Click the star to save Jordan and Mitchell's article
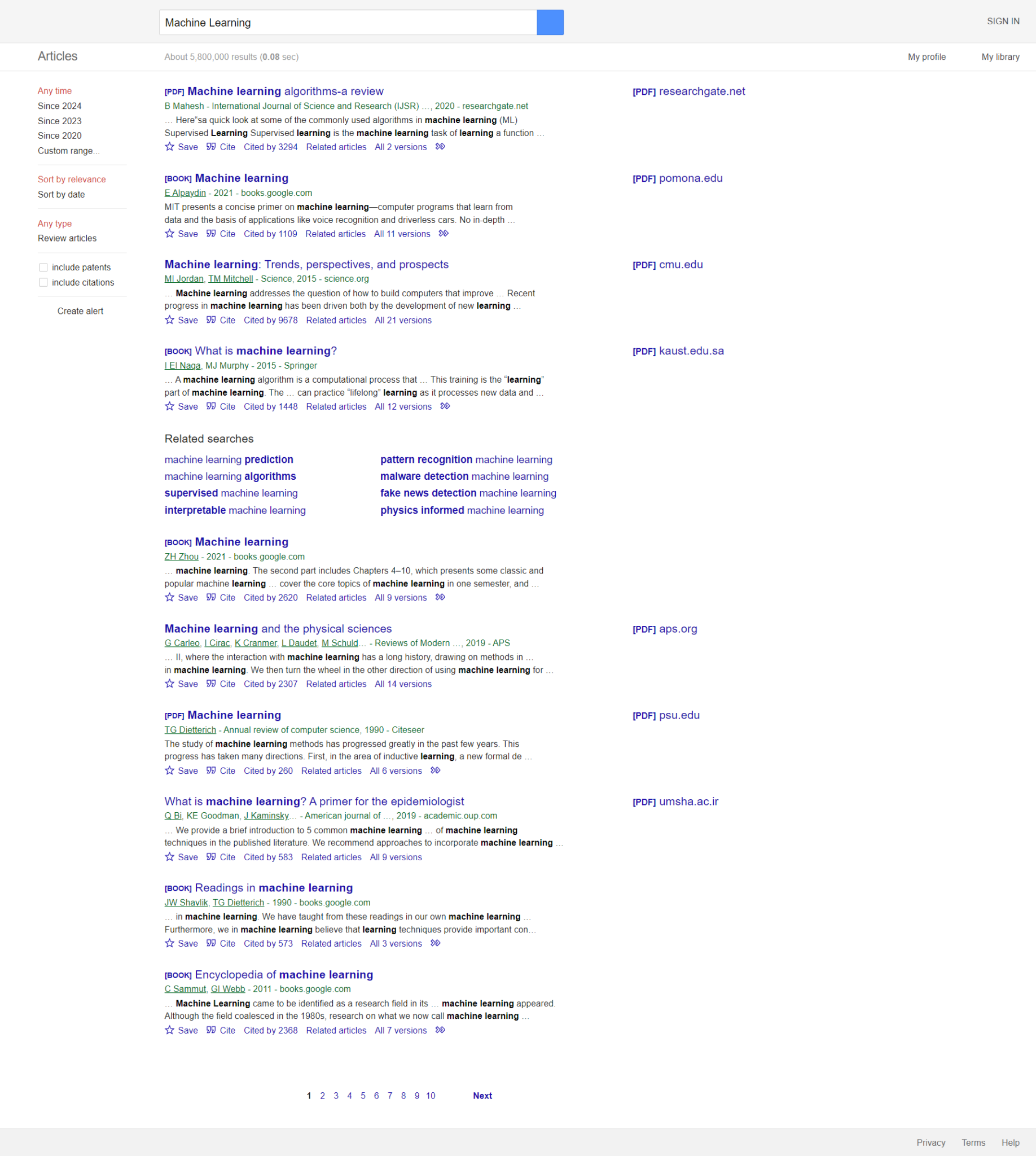This screenshot has height=1156, width=1036. [x=169, y=320]
